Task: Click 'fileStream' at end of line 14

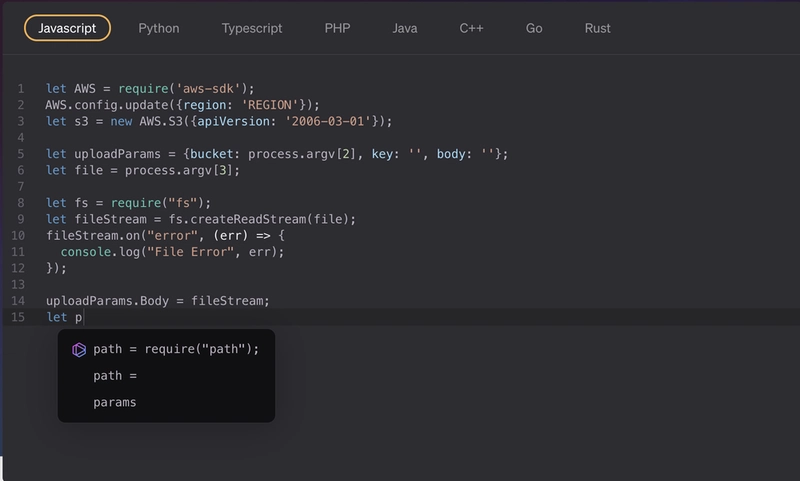Action: tap(227, 301)
